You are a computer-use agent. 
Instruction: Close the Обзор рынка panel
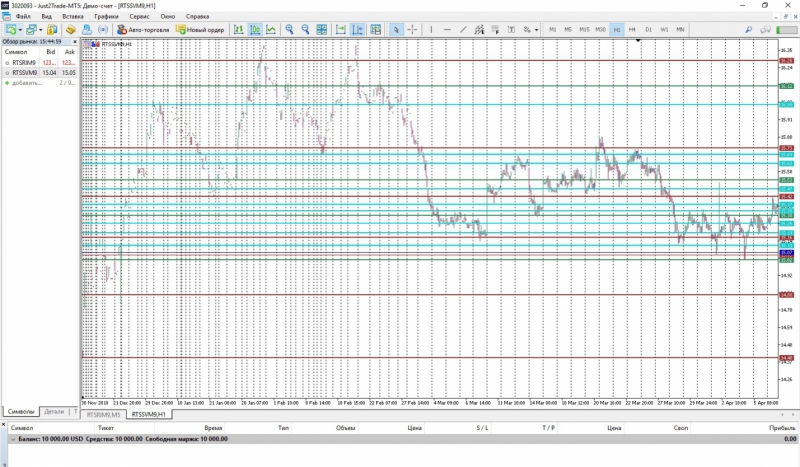pos(75,41)
